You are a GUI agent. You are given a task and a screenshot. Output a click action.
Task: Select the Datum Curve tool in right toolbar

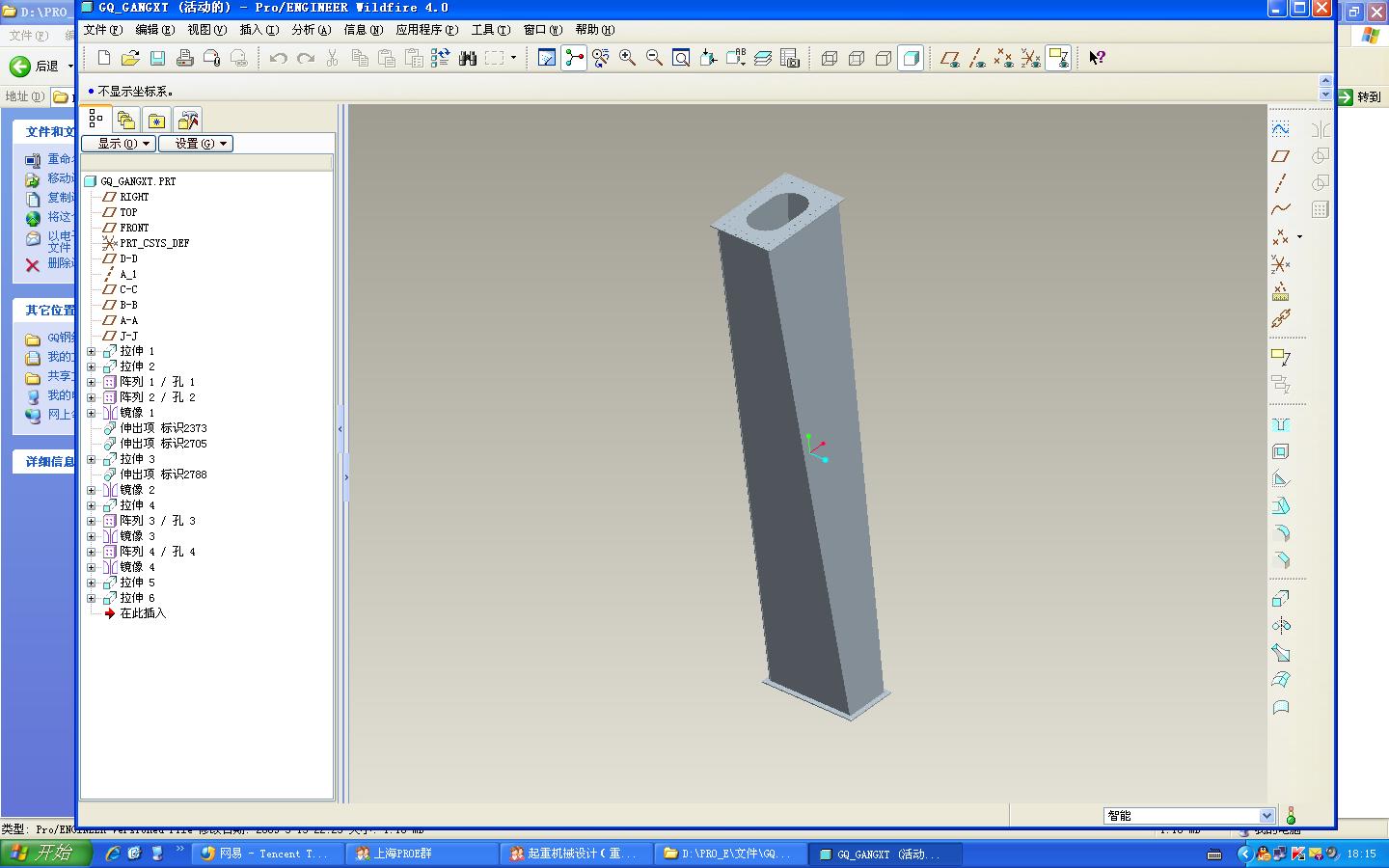pyautogui.click(x=1281, y=209)
